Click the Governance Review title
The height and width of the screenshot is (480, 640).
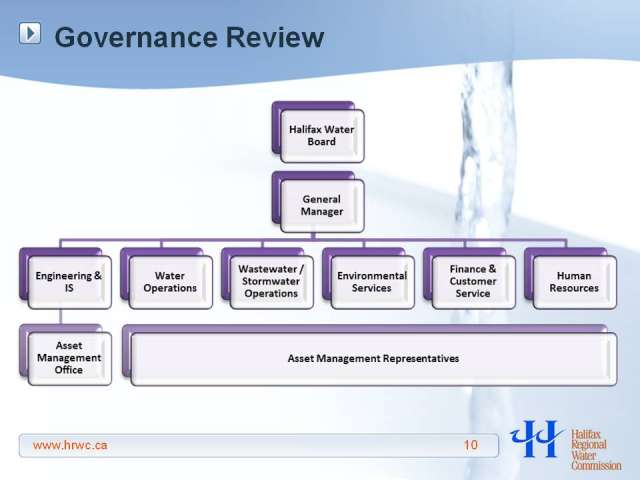point(189,37)
